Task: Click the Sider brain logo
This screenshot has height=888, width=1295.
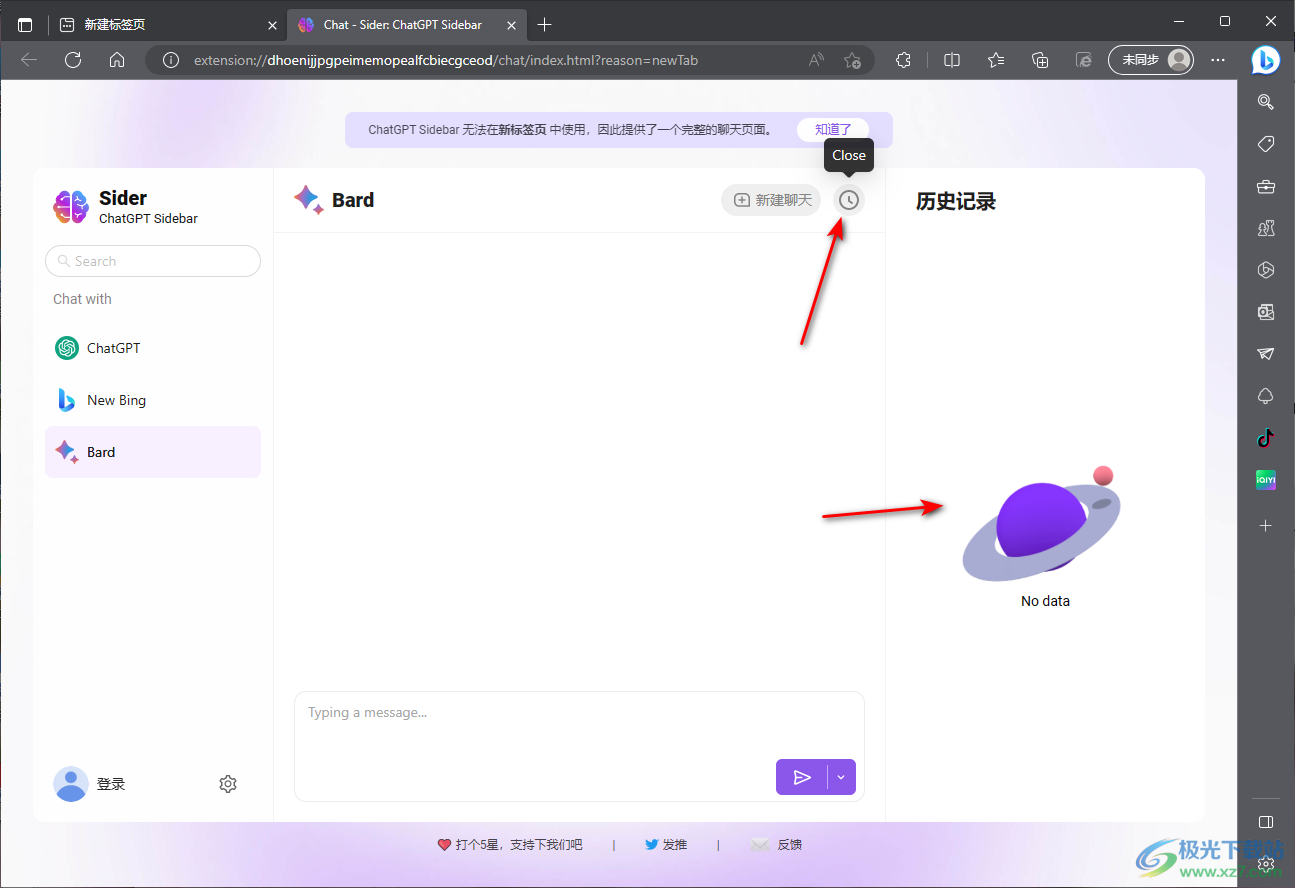Action: pyautogui.click(x=71, y=207)
